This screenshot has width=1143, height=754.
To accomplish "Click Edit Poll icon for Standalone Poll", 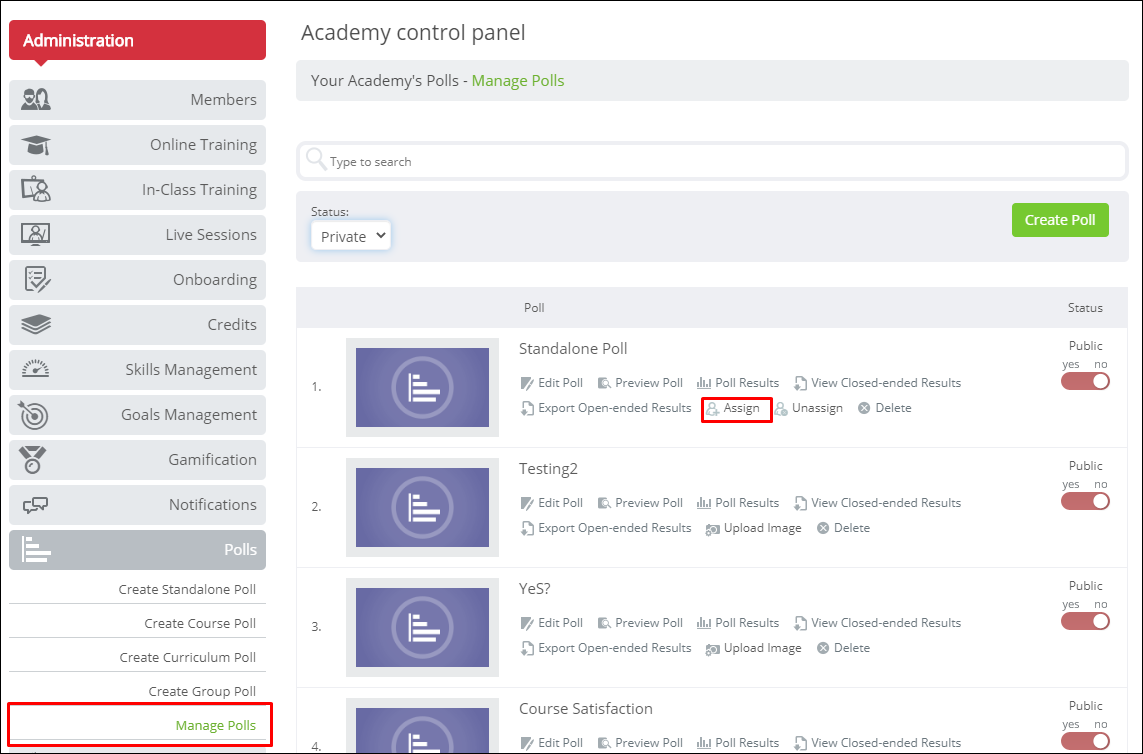I will click(x=527, y=383).
